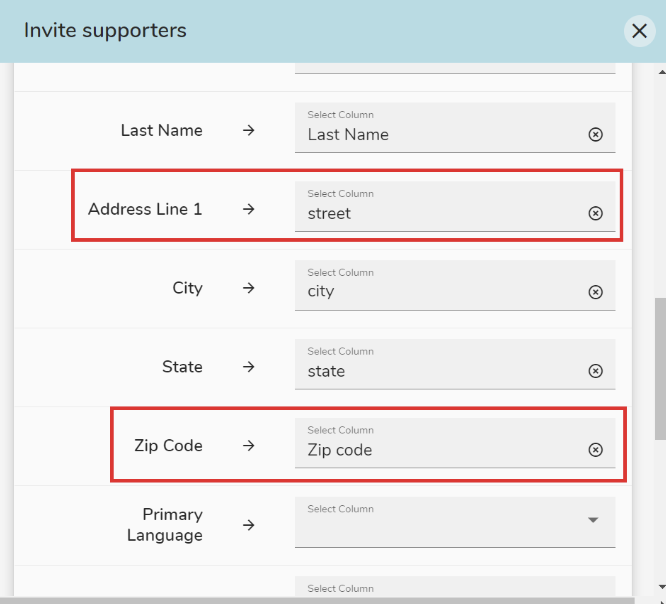Screen dimensions: 666x604
Task: Click the arrow next to State
Action: point(248,367)
